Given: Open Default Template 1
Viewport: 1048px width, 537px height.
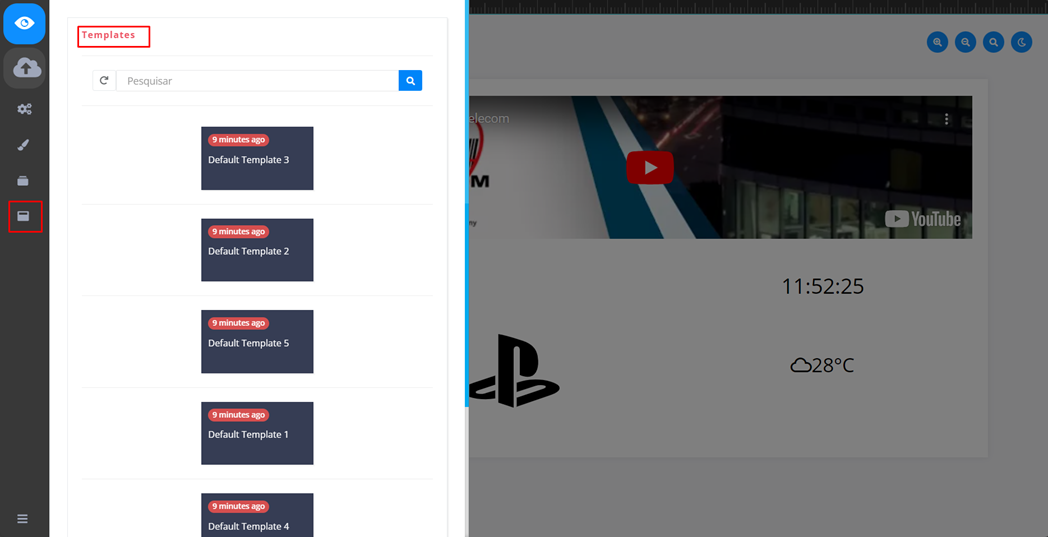Looking at the screenshot, I should (257, 433).
